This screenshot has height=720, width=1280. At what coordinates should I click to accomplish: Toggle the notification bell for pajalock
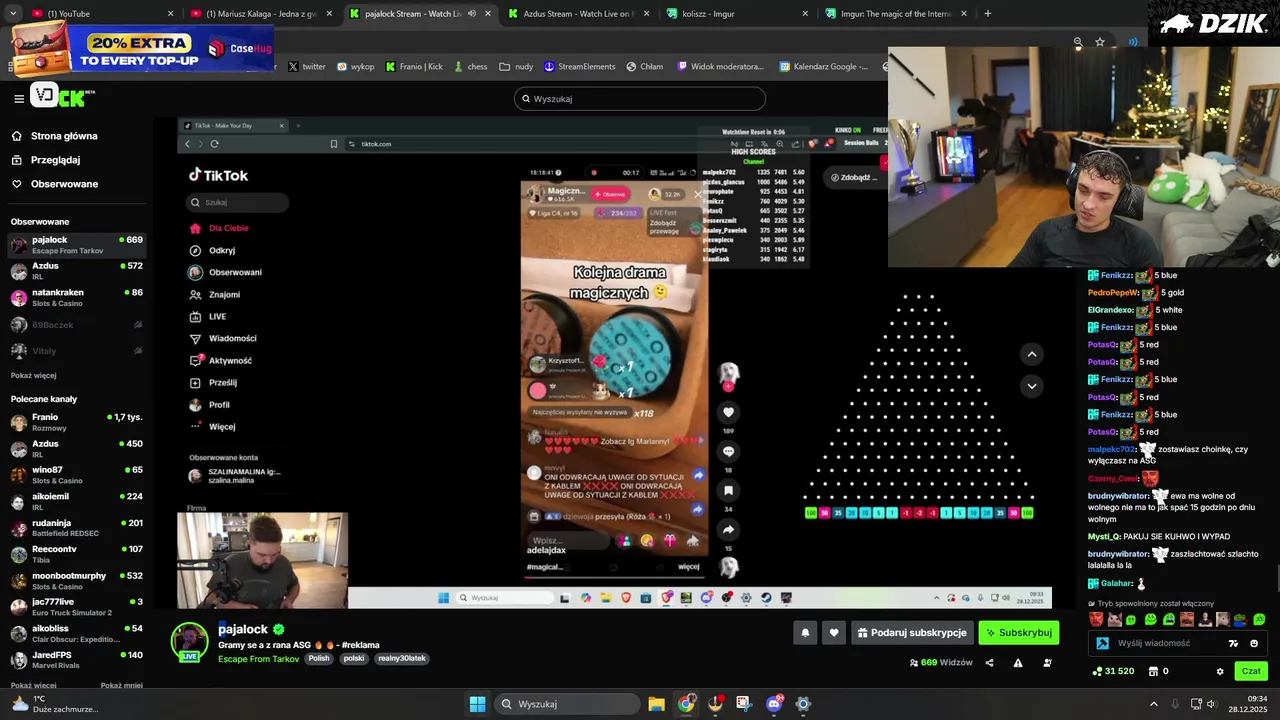pyautogui.click(x=805, y=633)
